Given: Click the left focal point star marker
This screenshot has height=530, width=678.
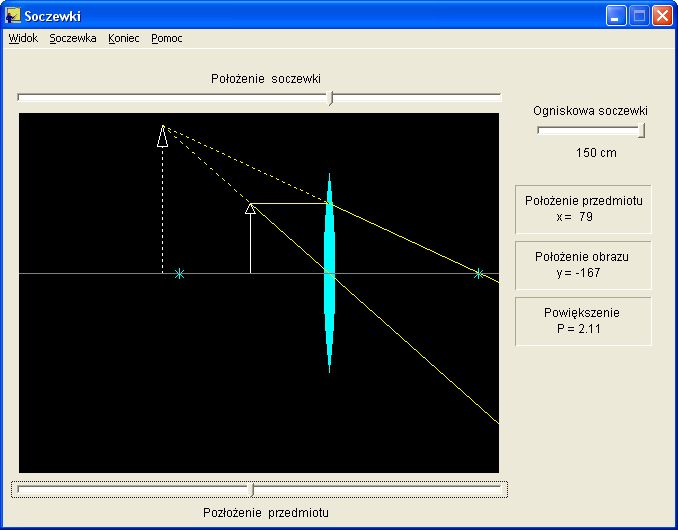Looking at the screenshot, I should [x=179, y=273].
